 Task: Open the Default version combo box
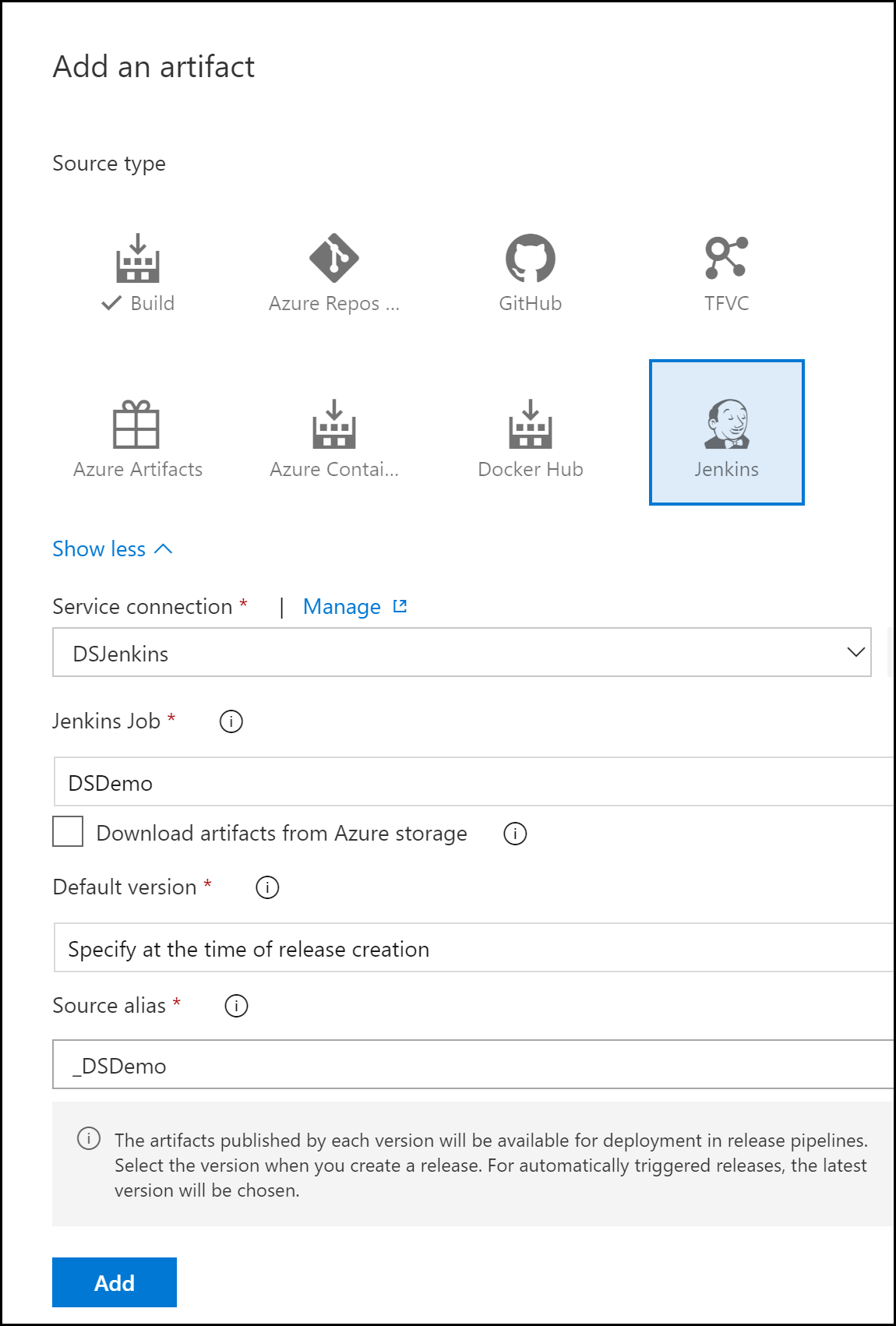[x=474, y=948]
